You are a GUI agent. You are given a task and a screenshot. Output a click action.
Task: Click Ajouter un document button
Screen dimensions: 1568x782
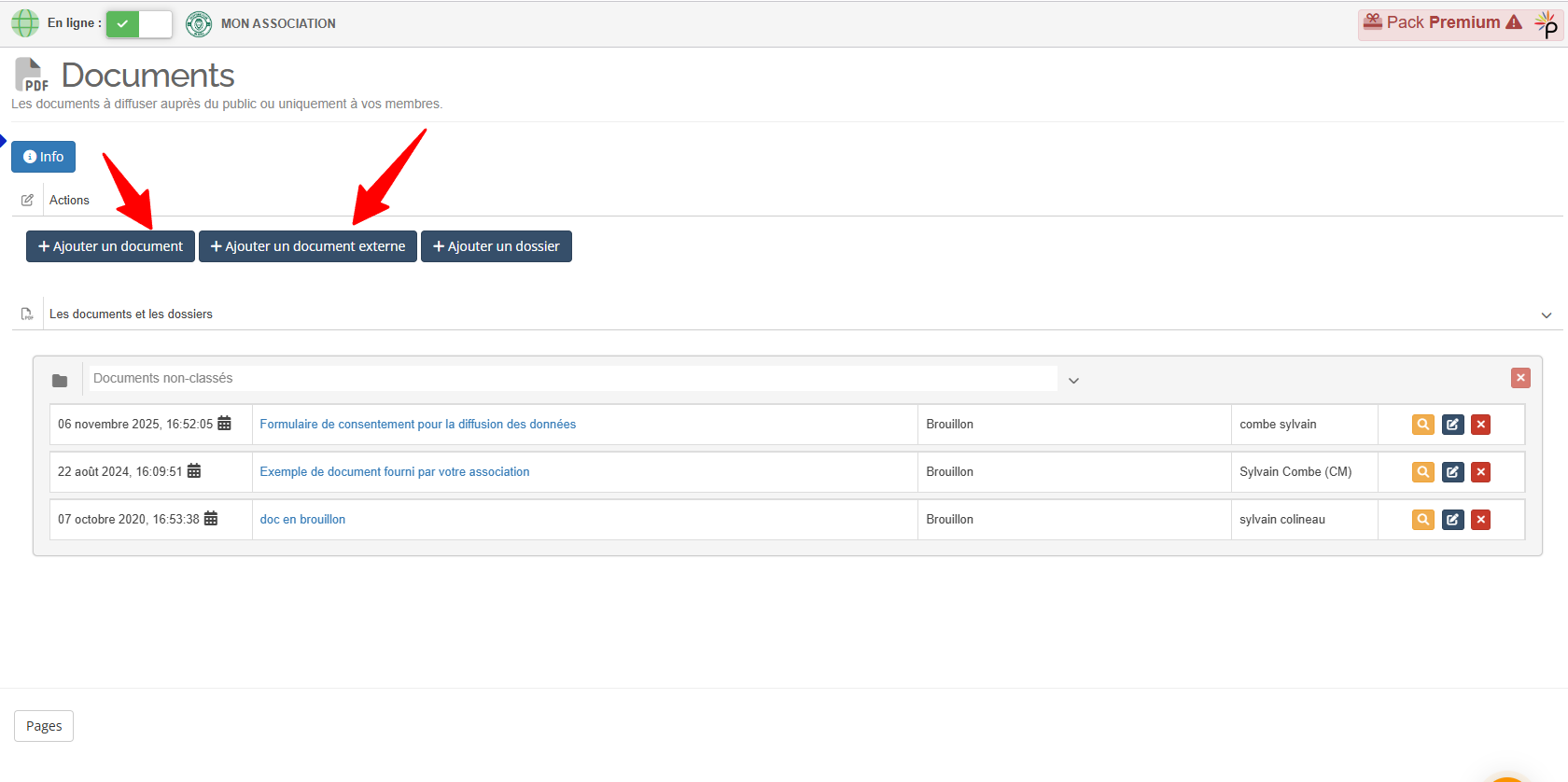(110, 246)
